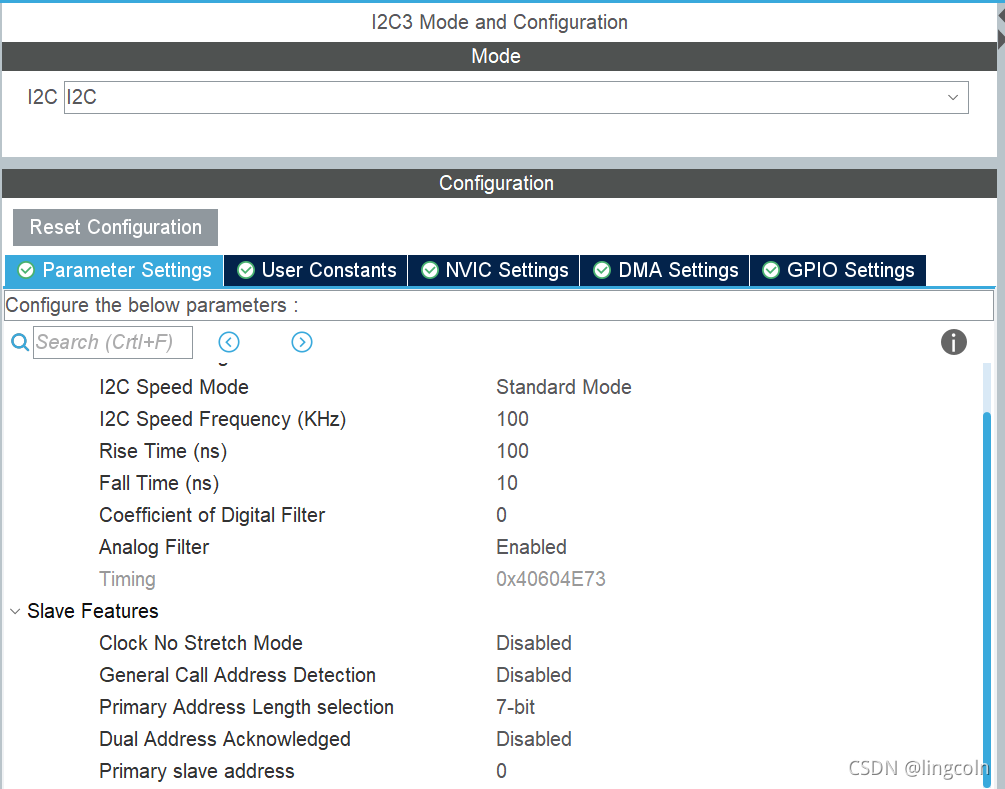Viewport: 1005px width, 789px height.
Task: Click the info icon on the right
Action: point(953,342)
